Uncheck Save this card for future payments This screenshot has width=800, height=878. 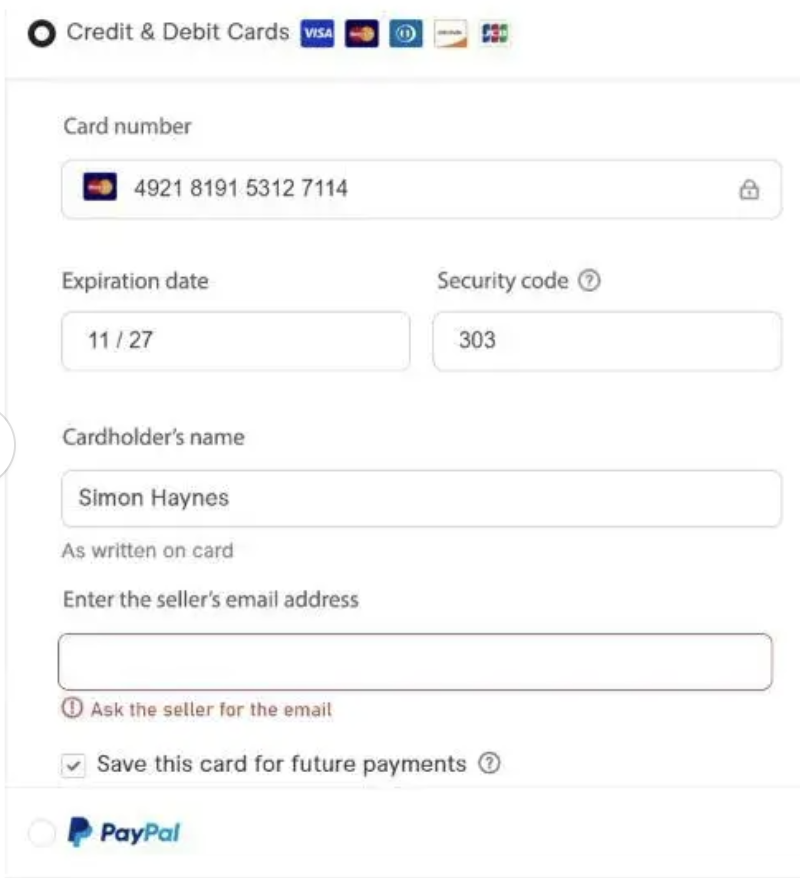[x=73, y=765]
